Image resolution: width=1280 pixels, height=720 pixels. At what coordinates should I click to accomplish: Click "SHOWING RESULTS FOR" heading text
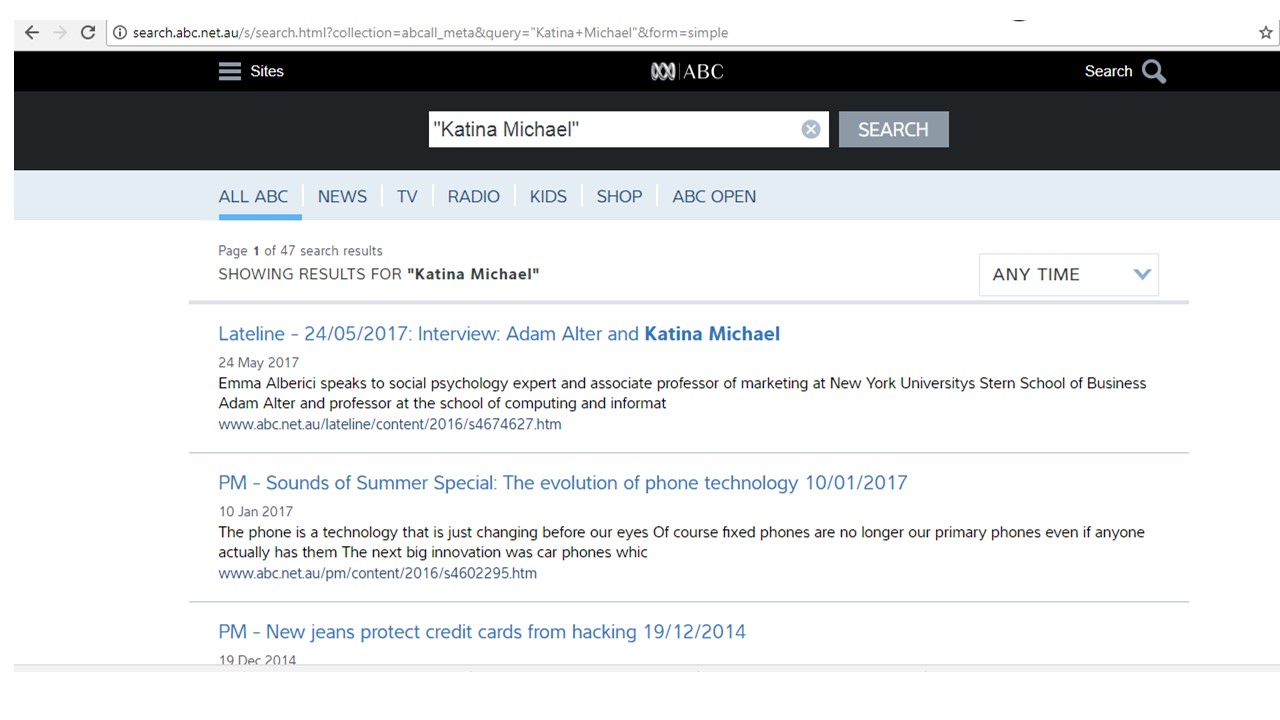[x=310, y=274]
